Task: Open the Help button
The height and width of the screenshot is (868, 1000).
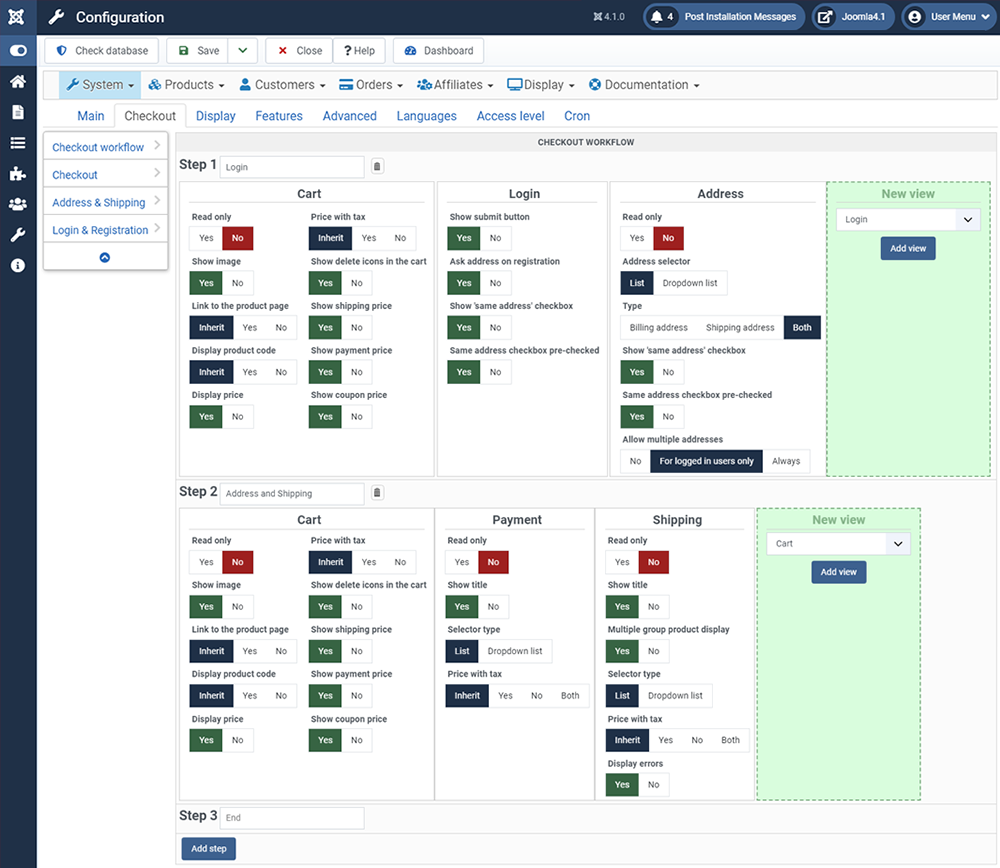Action: (x=359, y=50)
